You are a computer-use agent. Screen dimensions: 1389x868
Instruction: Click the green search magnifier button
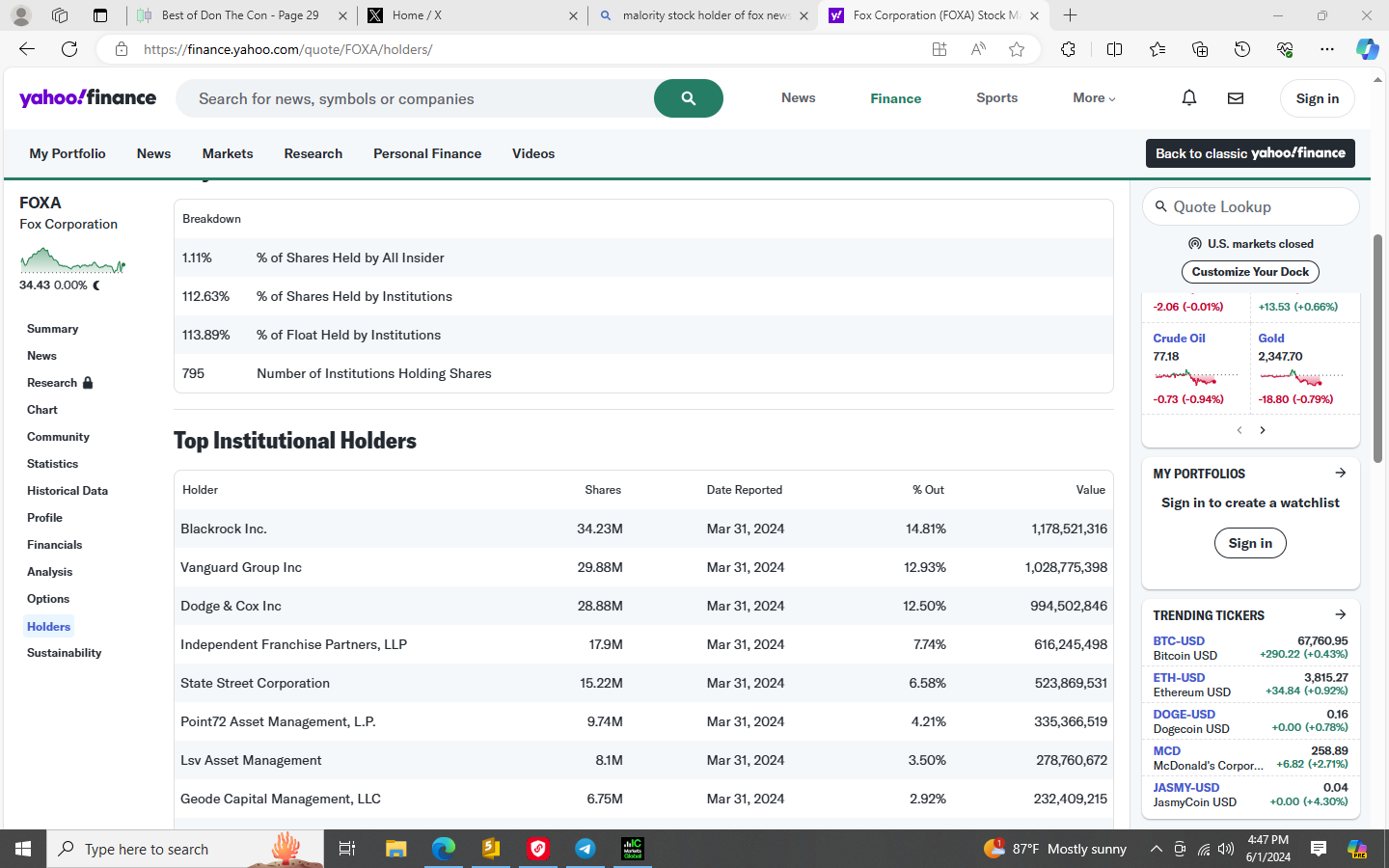tap(689, 98)
